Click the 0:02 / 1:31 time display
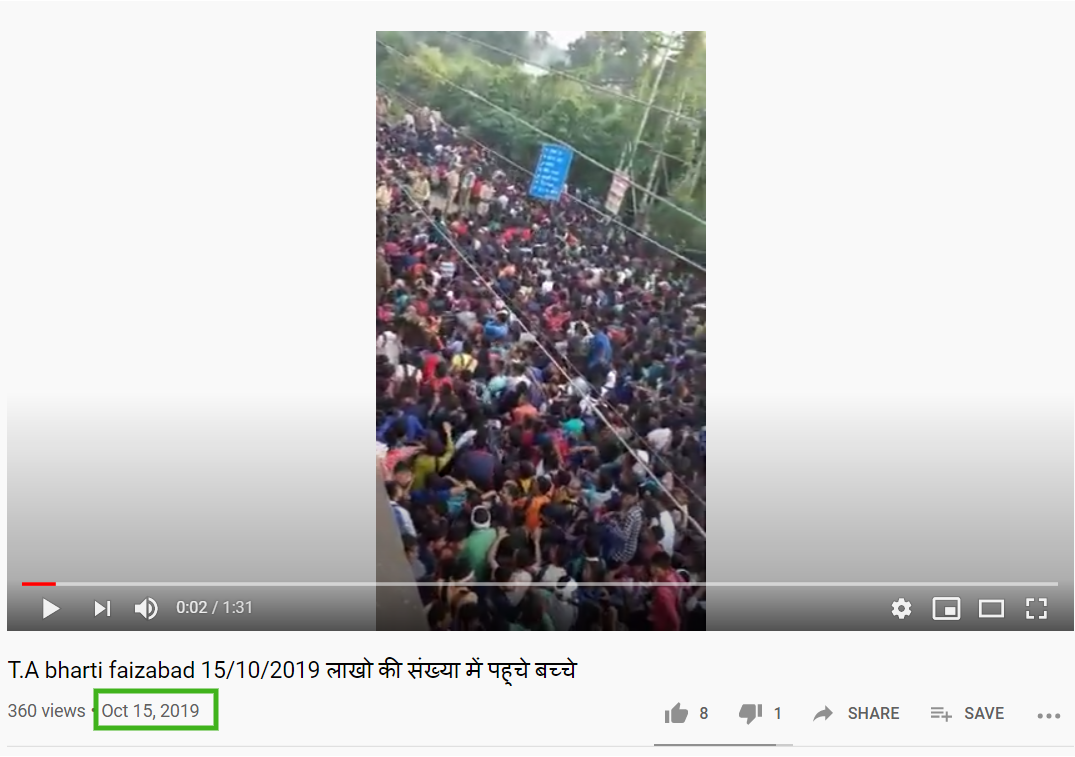The height and width of the screenshot is (757, 1075). pos(214,608)
